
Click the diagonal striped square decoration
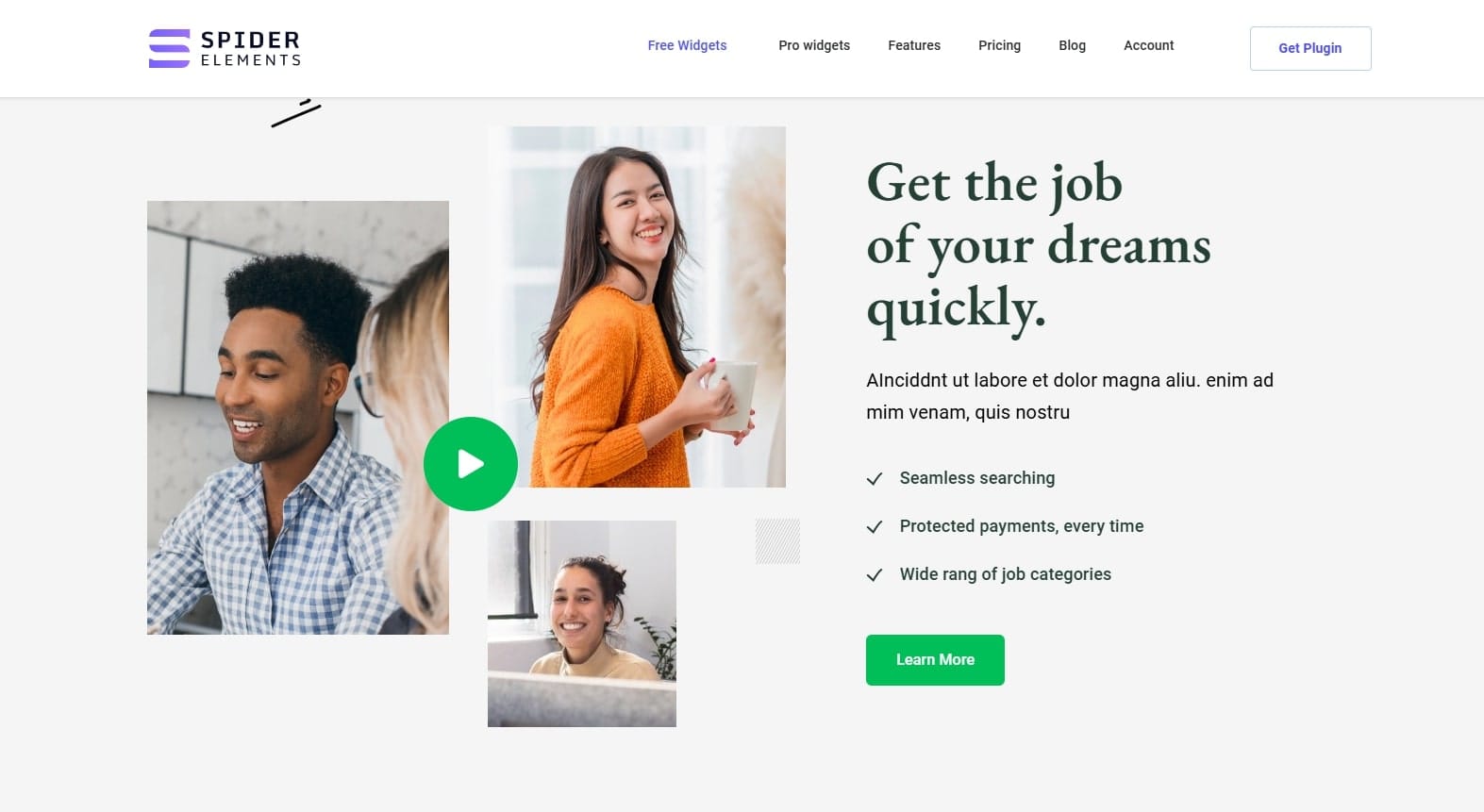coord(777,541)
